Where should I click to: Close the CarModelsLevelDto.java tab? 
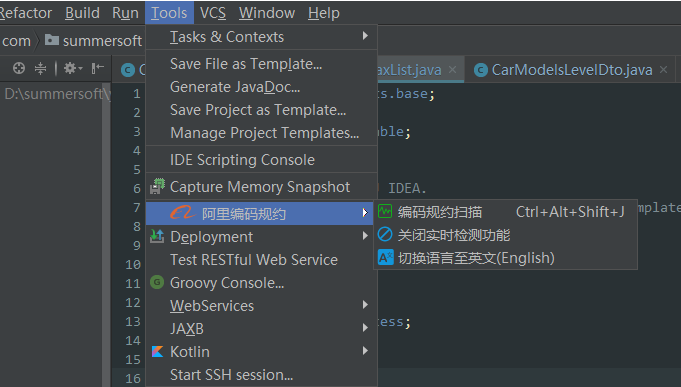coord(664,69)
